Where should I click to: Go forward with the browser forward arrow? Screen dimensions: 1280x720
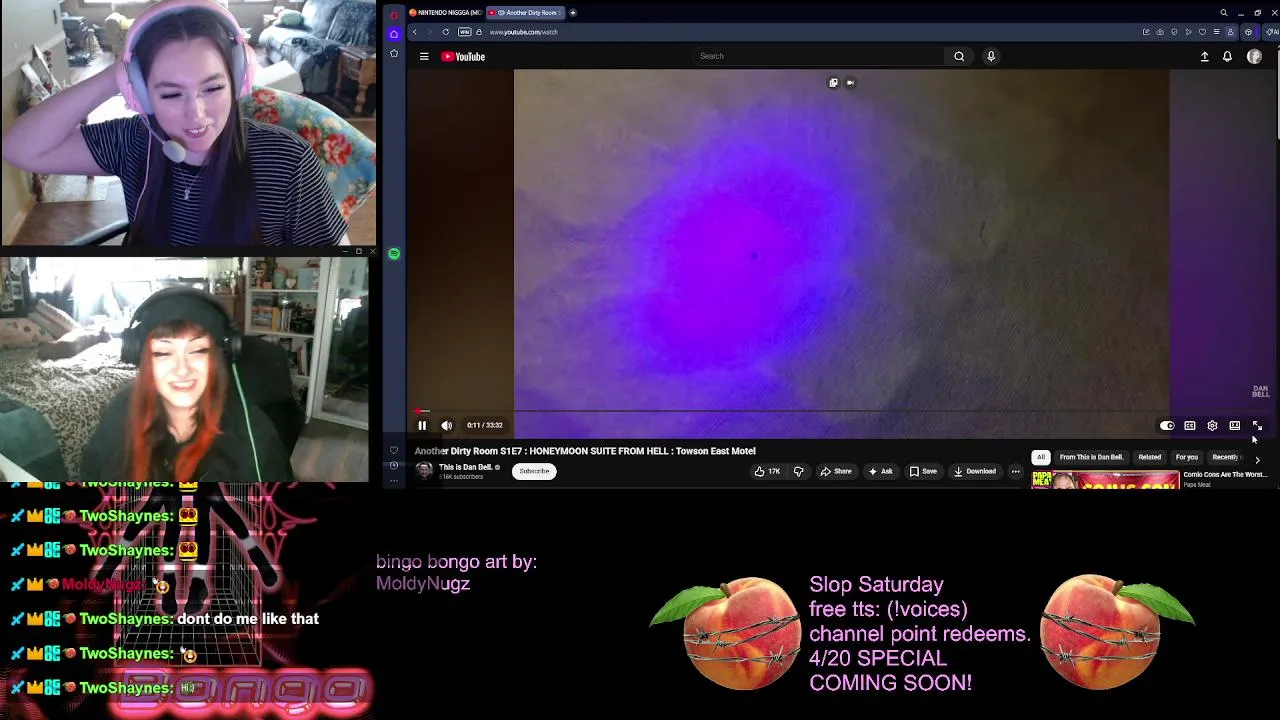pyautogui.click(x=429, y=32)
